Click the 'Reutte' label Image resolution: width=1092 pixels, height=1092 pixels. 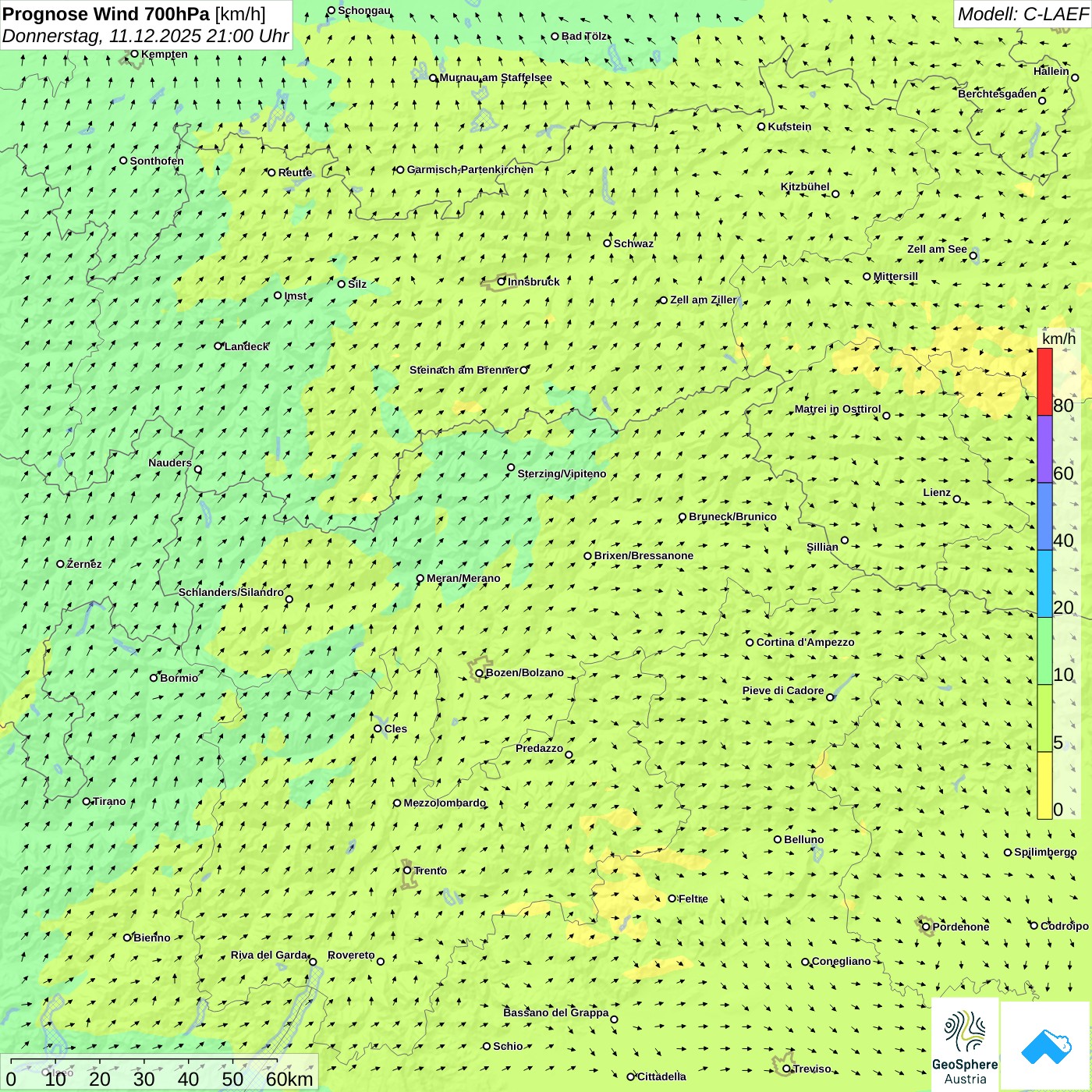(295, 172)
